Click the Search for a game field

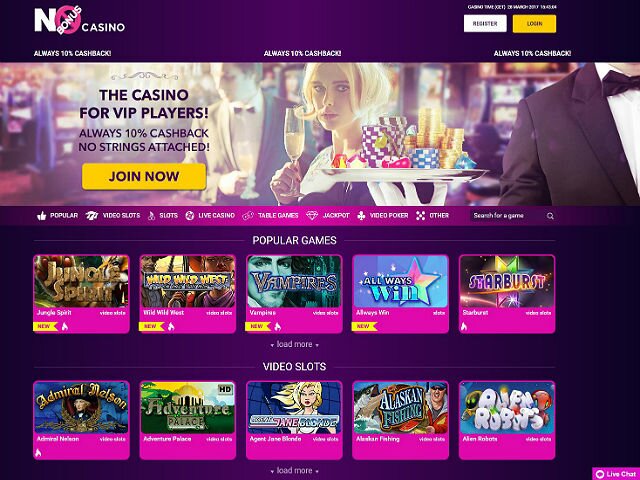pos(508,216)
